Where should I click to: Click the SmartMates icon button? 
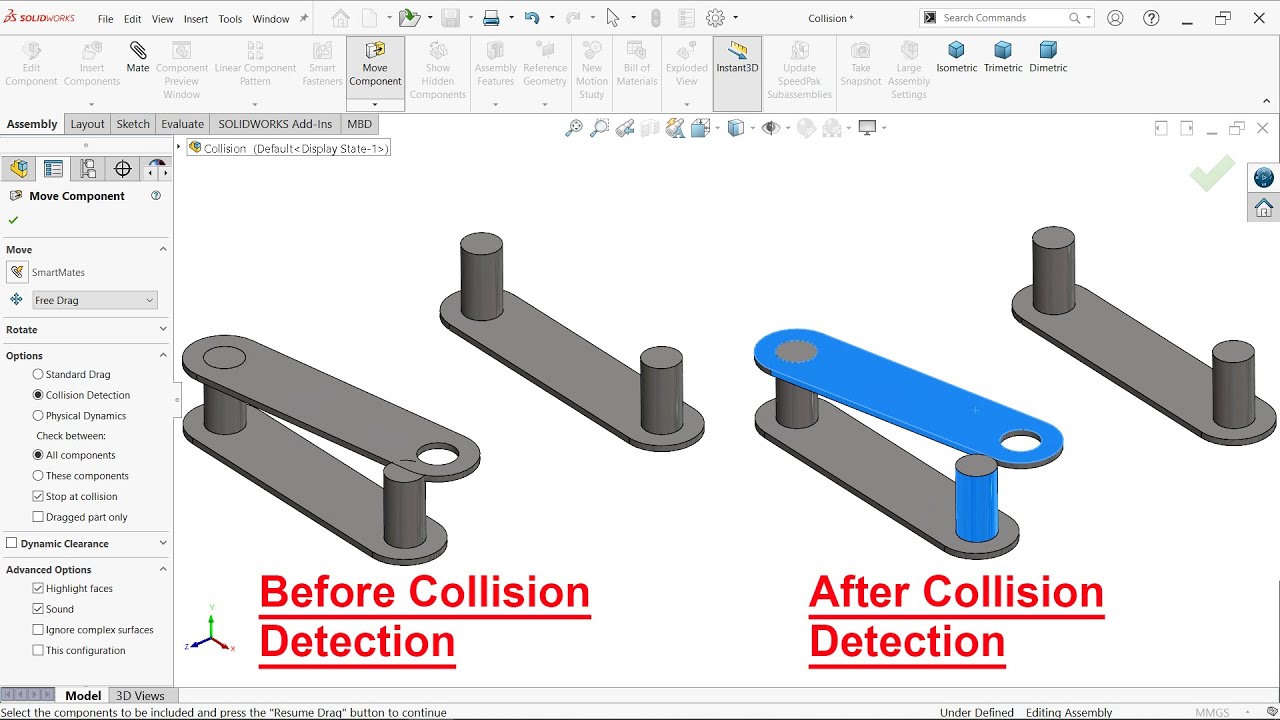pyautogui.click(x=17, y=272)
